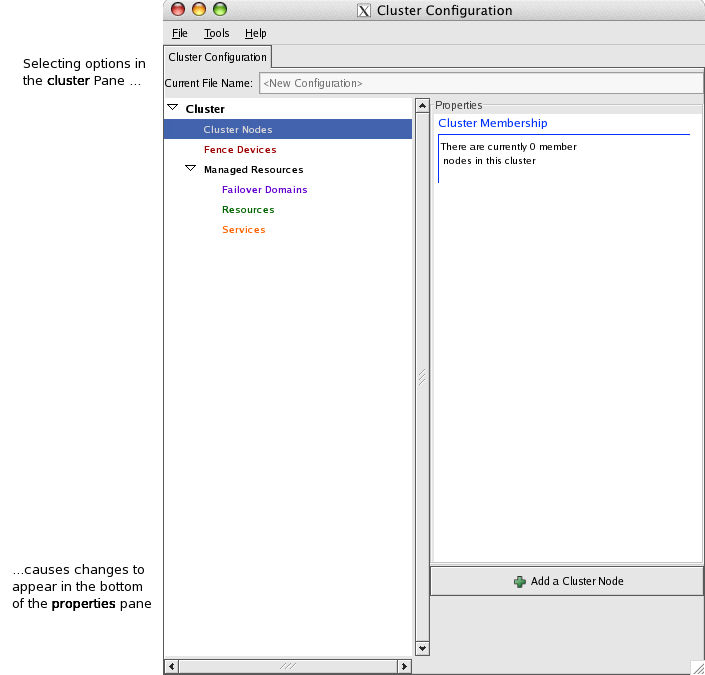Select Fence Devices in the tree
The image size is (705, 675).
[240, 149]
